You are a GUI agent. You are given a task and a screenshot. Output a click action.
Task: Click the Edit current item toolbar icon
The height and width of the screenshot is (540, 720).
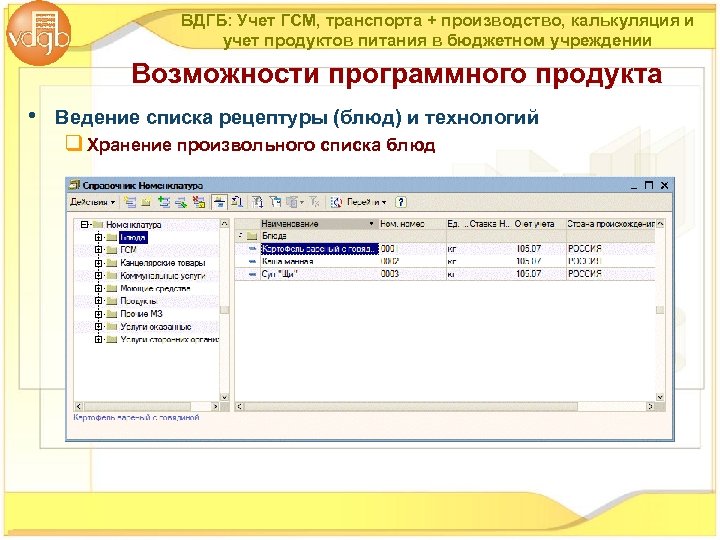pyautogui.click(x=181, y=202)
